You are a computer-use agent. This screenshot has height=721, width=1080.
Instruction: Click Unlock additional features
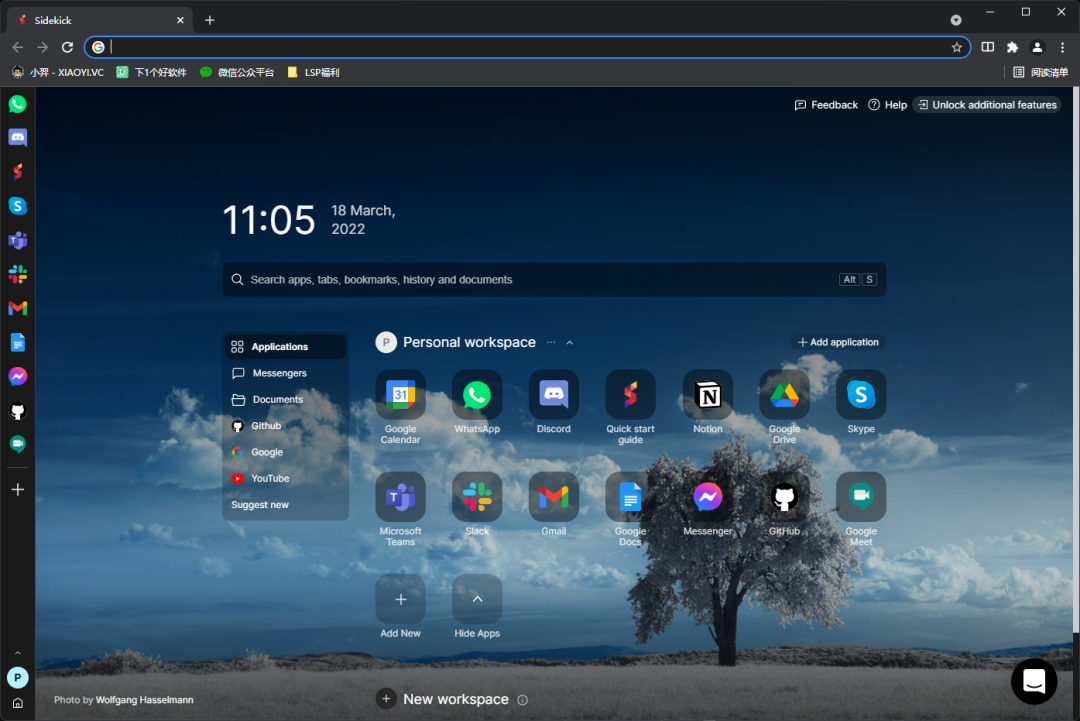coord(987,105)
